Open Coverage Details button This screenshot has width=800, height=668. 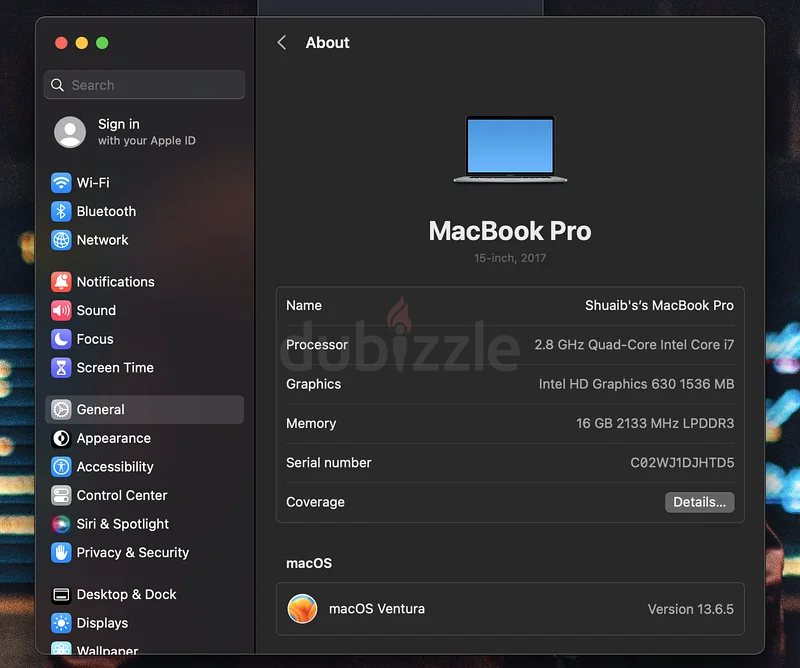(x=699, y=502)
